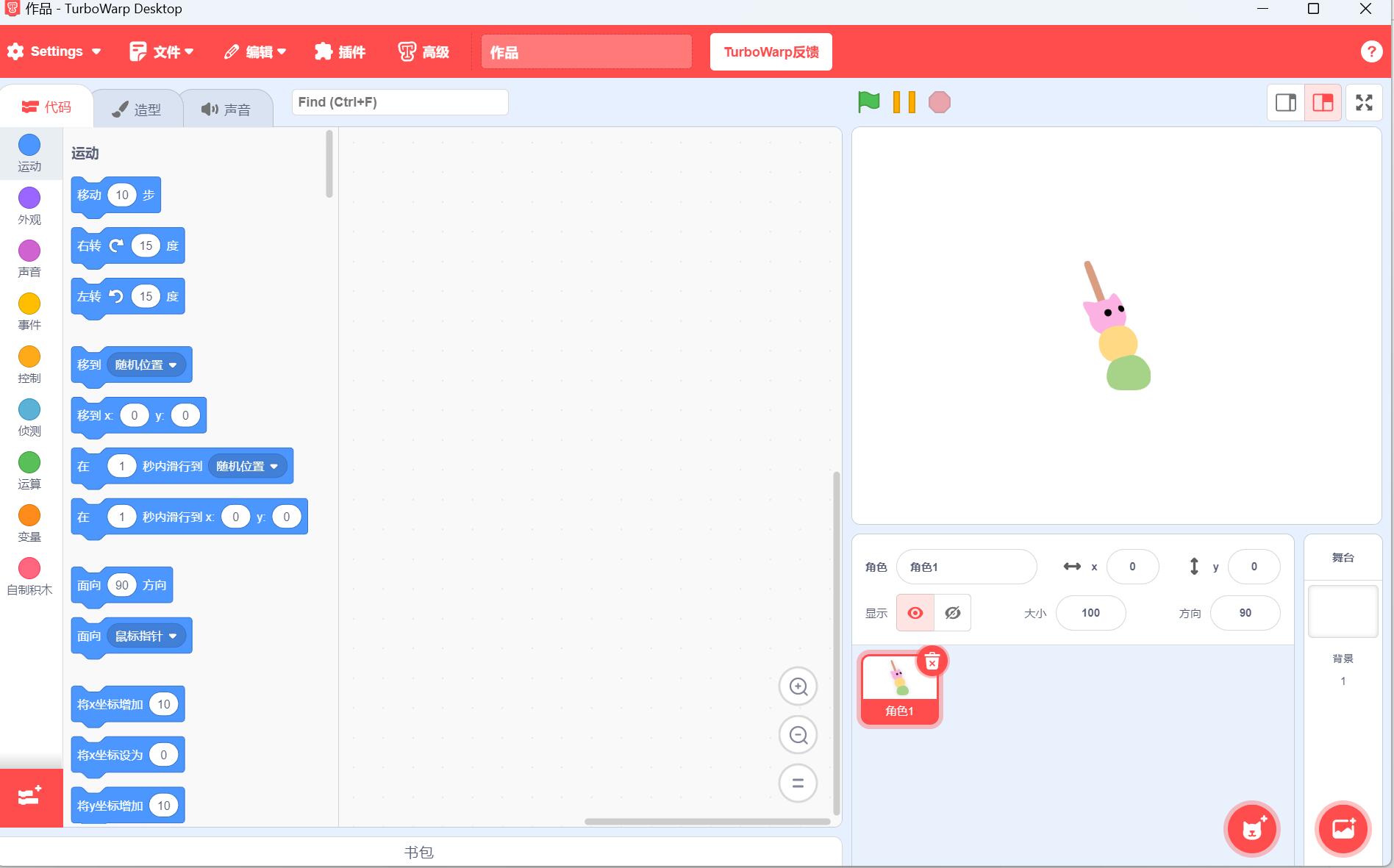Hide the sprite with crossed-eye icon
1394x868 pixels.
click(x=952, y=613)
